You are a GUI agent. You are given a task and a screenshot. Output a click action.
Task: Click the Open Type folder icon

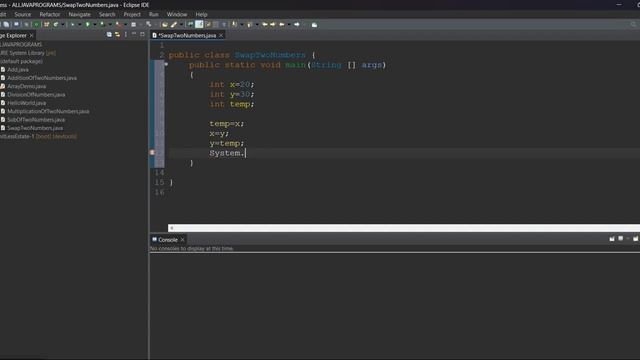(165, 24)
